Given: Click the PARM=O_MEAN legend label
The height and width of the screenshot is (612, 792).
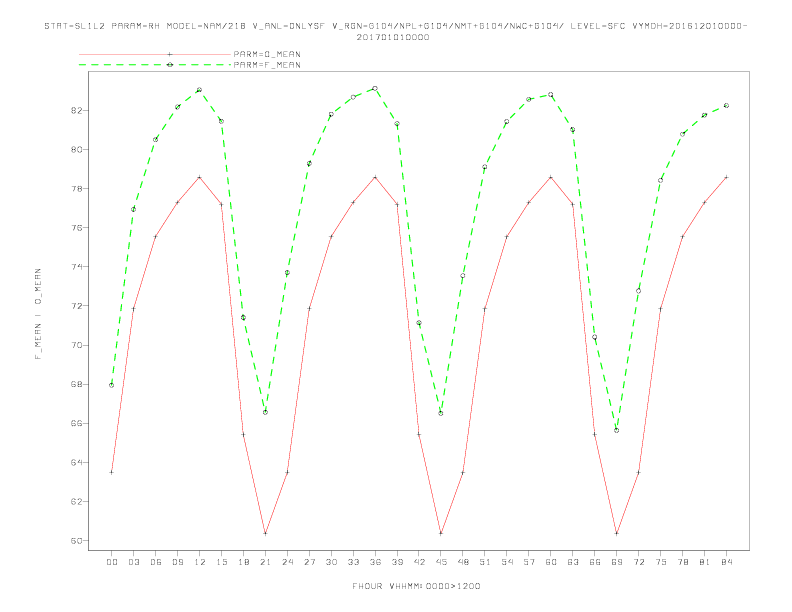Looking at the screenshot, I should 267,54.
